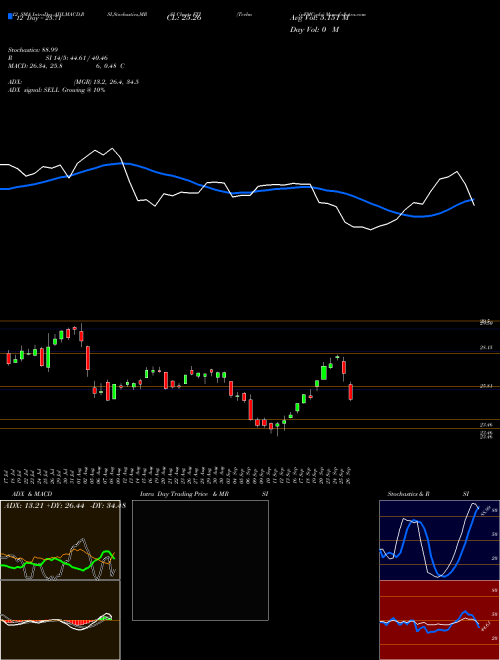The image size is (500, 660).
Task: Open the blue Stochastics chart thumbnail
Action: pos(439,540)
